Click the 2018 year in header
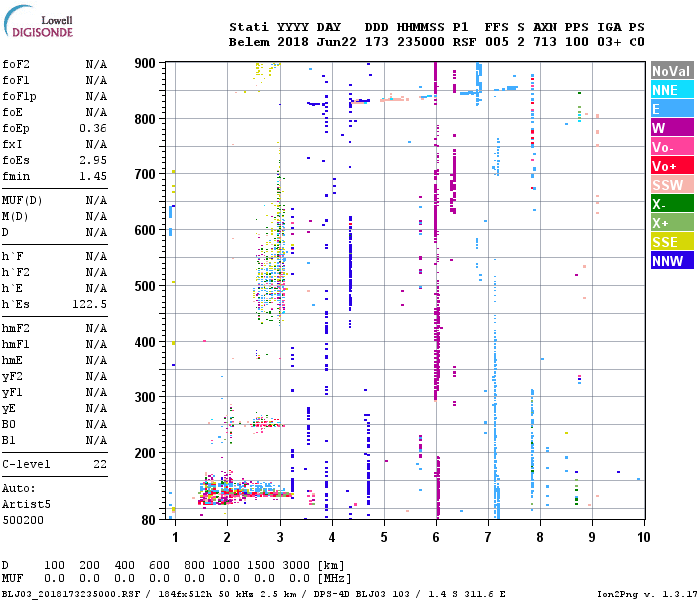The width and height of the screenshot is (700, 600). [x=292, y=42]
